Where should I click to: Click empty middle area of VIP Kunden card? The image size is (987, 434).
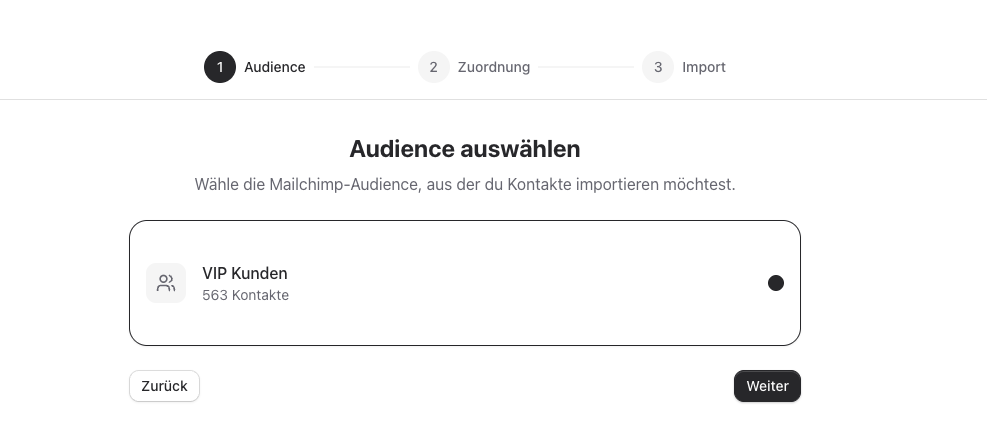pyautogui.click(x=500, y=283)
